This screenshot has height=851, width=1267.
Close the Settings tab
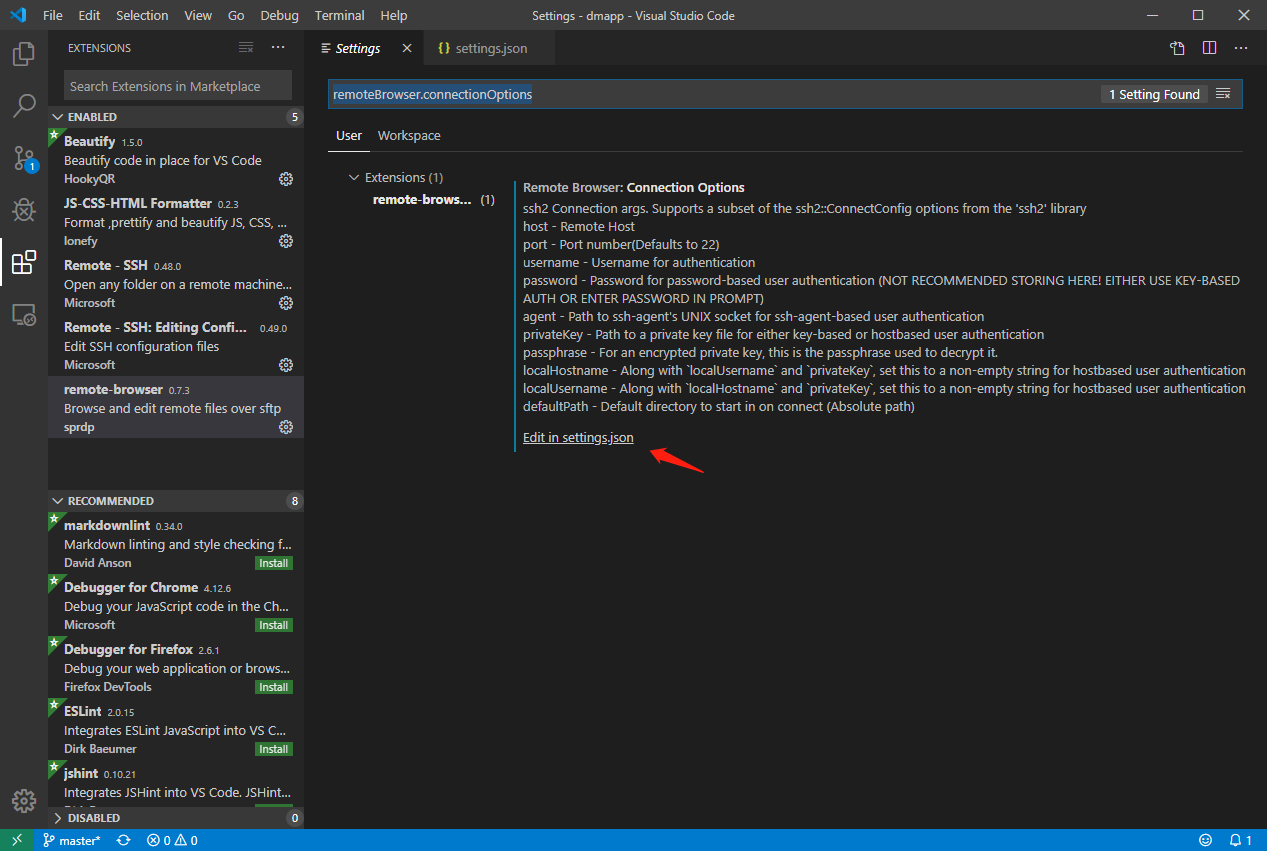pyautogui.click(x=407, y=48)
